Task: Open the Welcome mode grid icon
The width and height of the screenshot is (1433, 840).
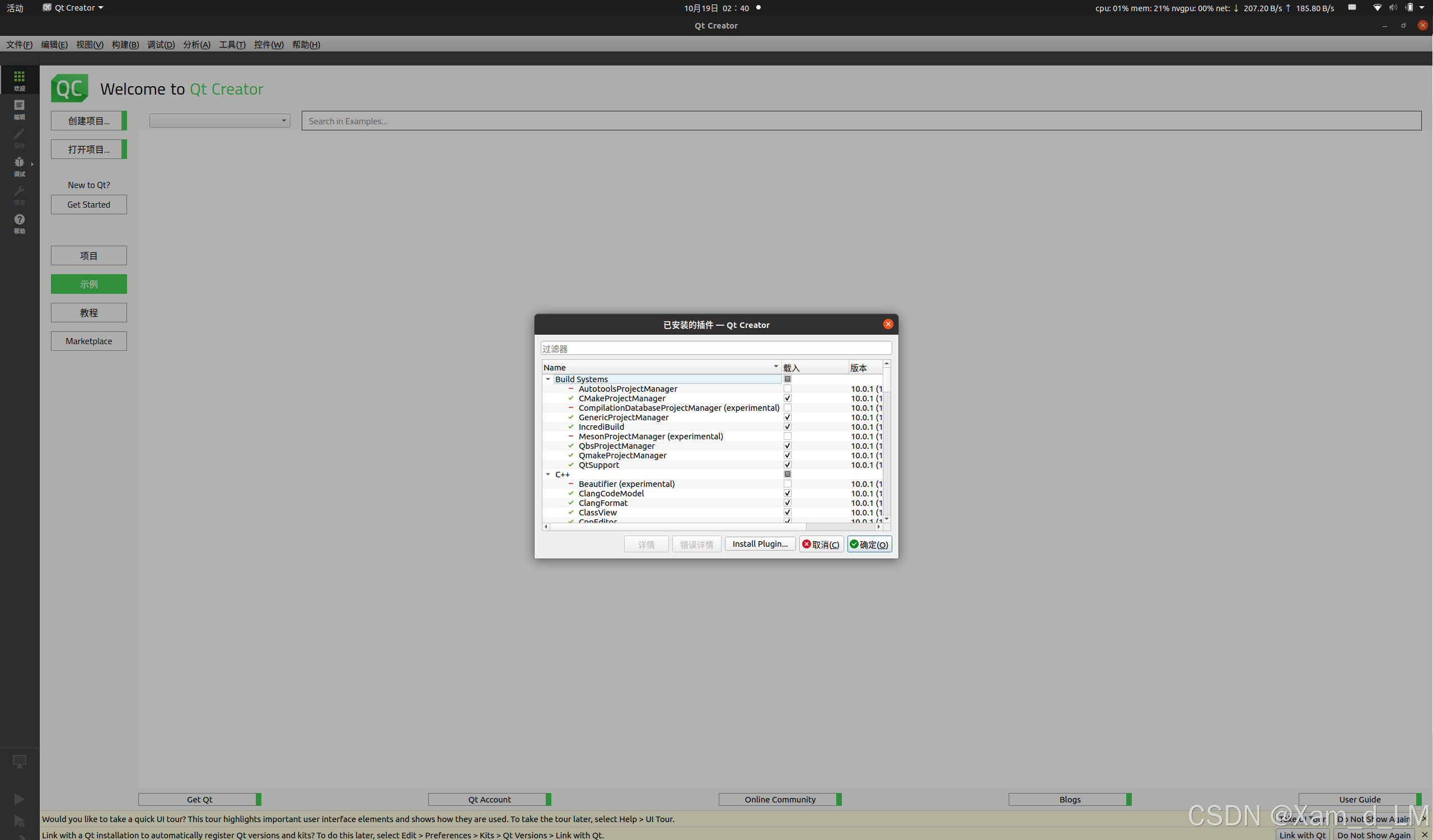Action: [20, 77]
